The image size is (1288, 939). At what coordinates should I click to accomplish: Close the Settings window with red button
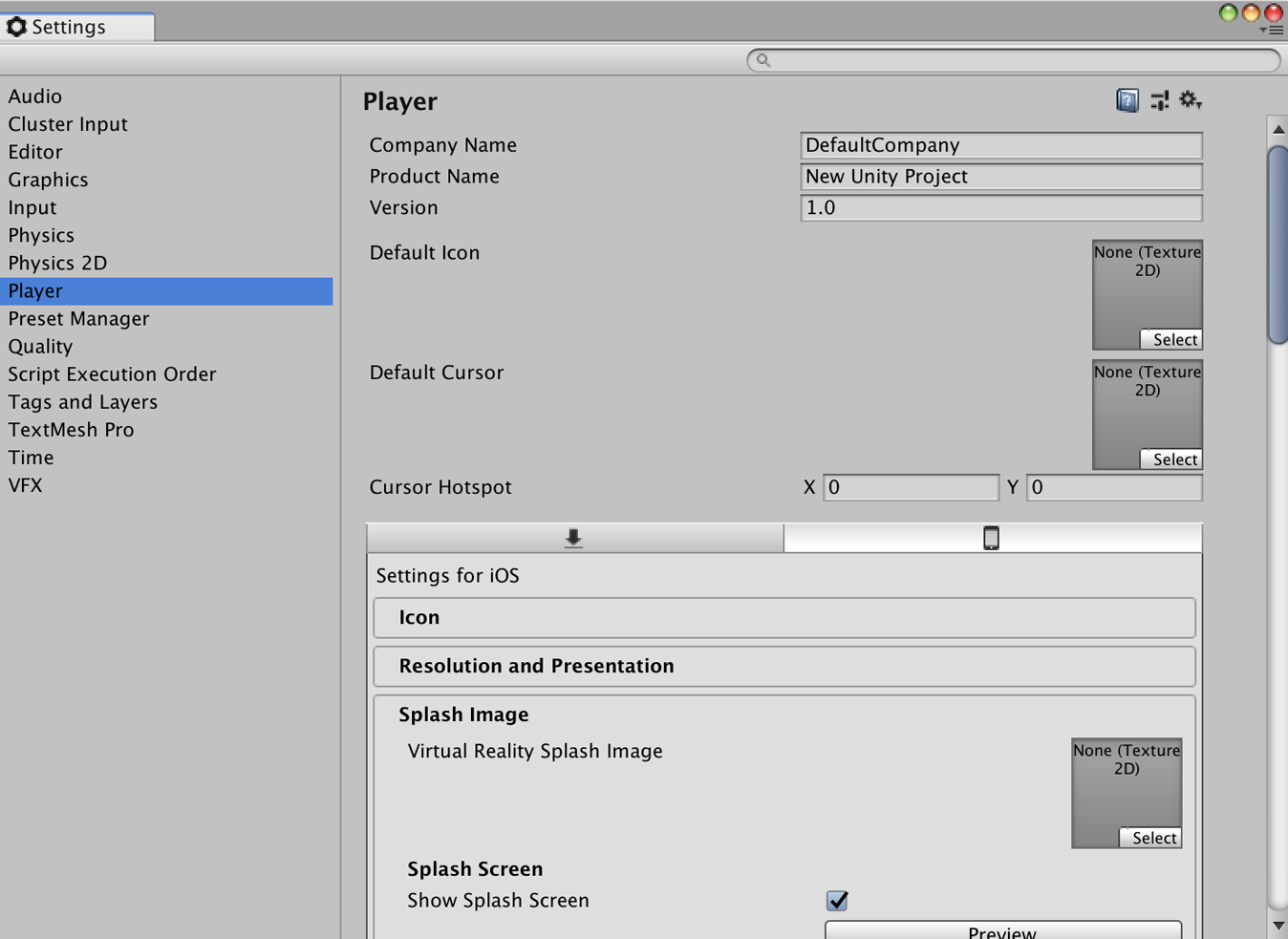tap(1274, 12)
